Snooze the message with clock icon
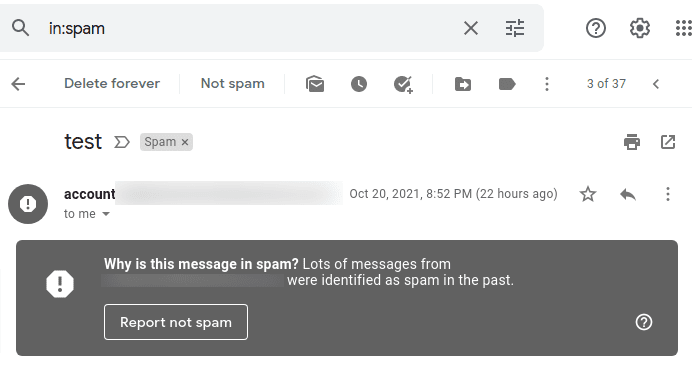The height and width of the screenshot is (374, 692). coord(359,84)
